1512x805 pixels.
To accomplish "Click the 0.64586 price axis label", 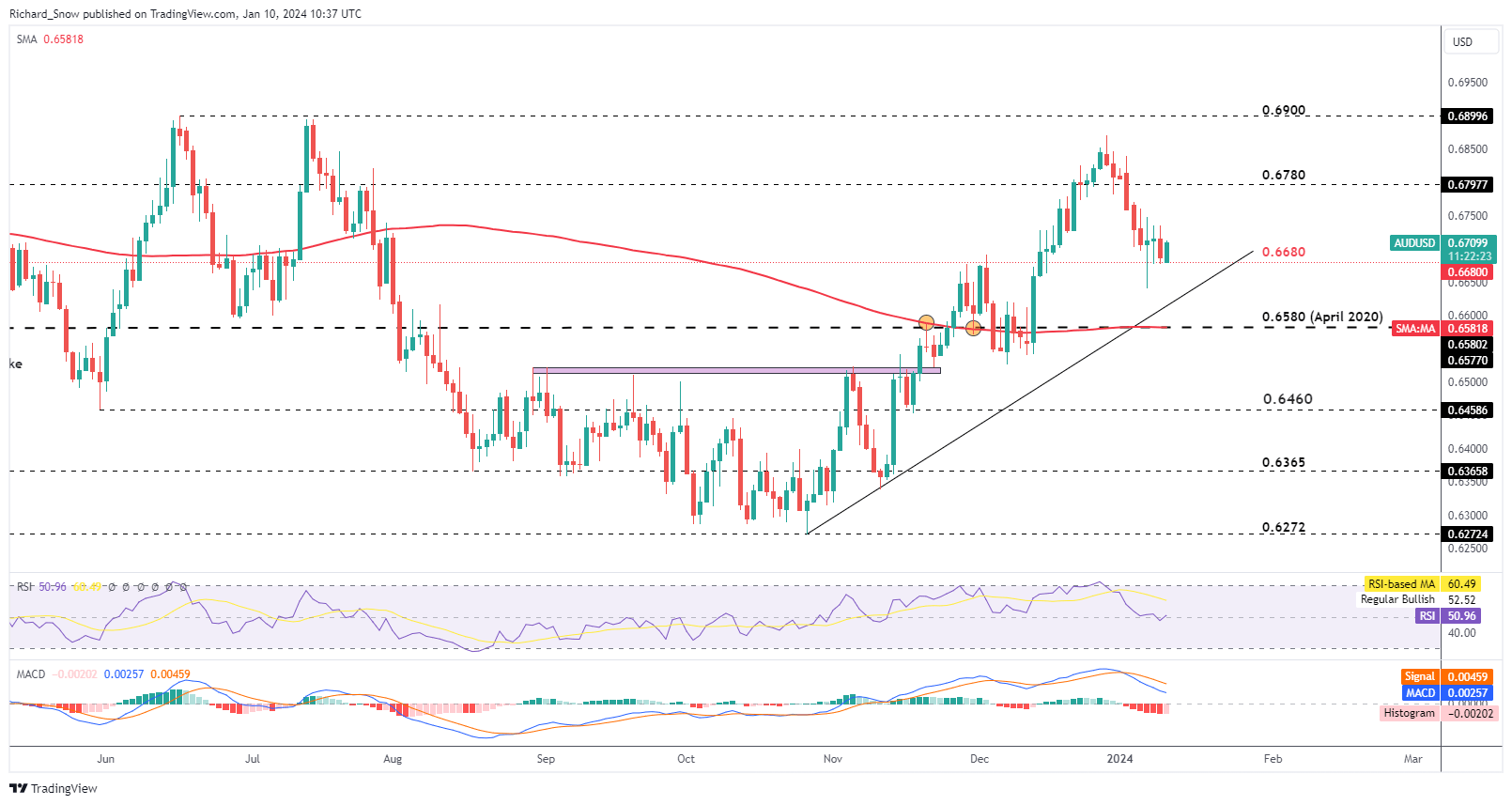I will click(1467, 410).
